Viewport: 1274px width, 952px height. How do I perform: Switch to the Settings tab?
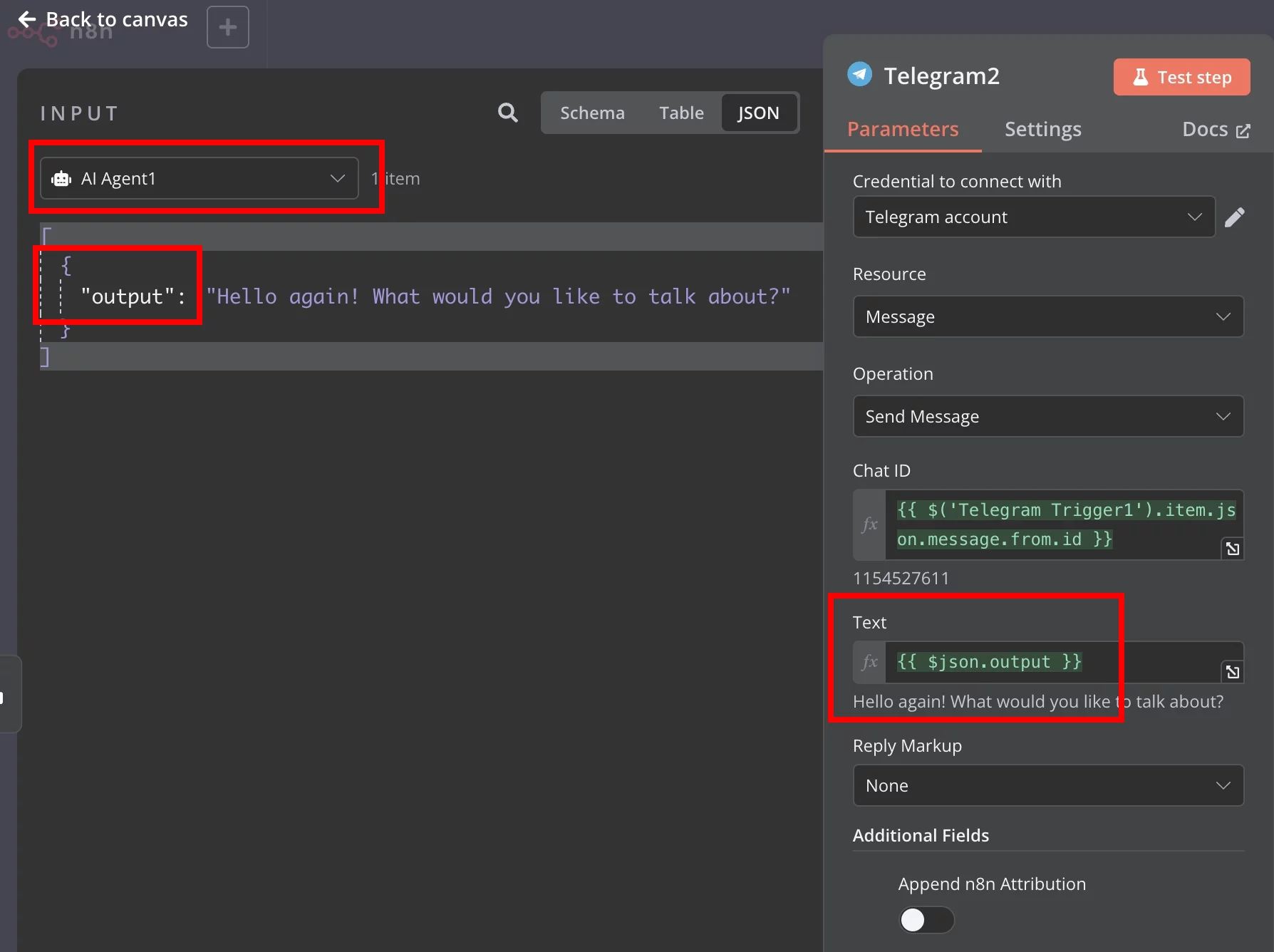[x=1042, y=129]
